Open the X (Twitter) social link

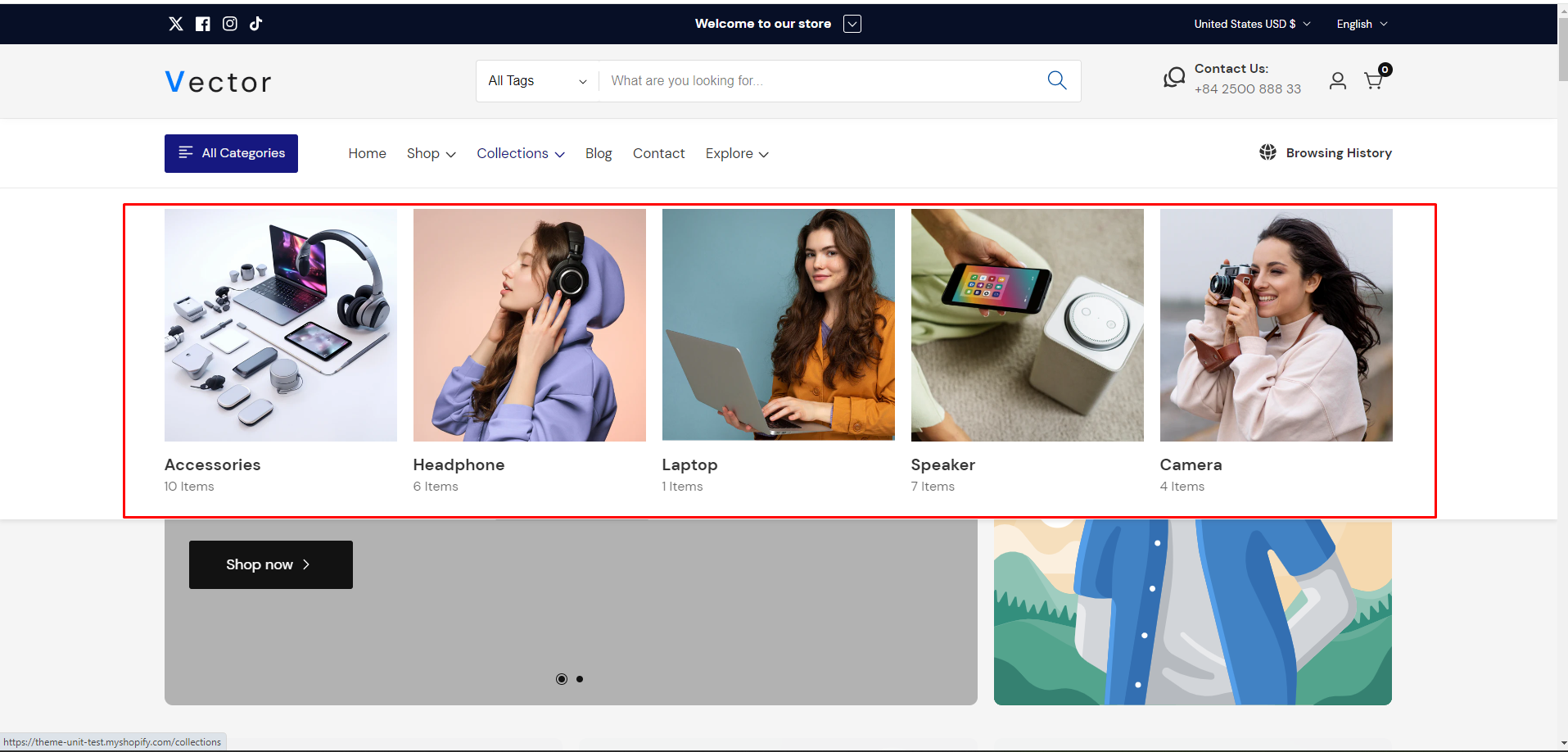tap(176, 24)
